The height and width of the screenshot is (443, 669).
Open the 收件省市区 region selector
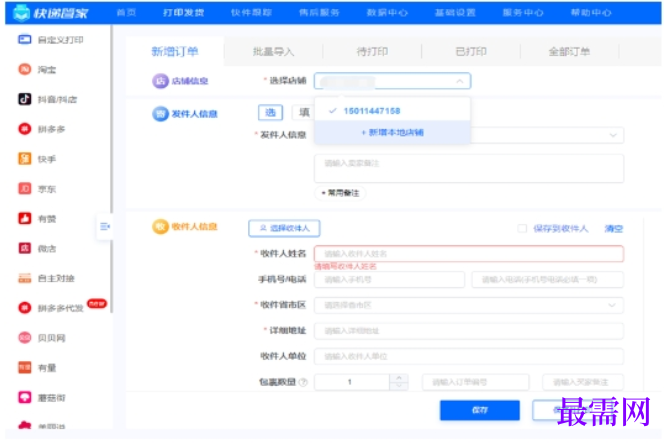pos(469,305)
